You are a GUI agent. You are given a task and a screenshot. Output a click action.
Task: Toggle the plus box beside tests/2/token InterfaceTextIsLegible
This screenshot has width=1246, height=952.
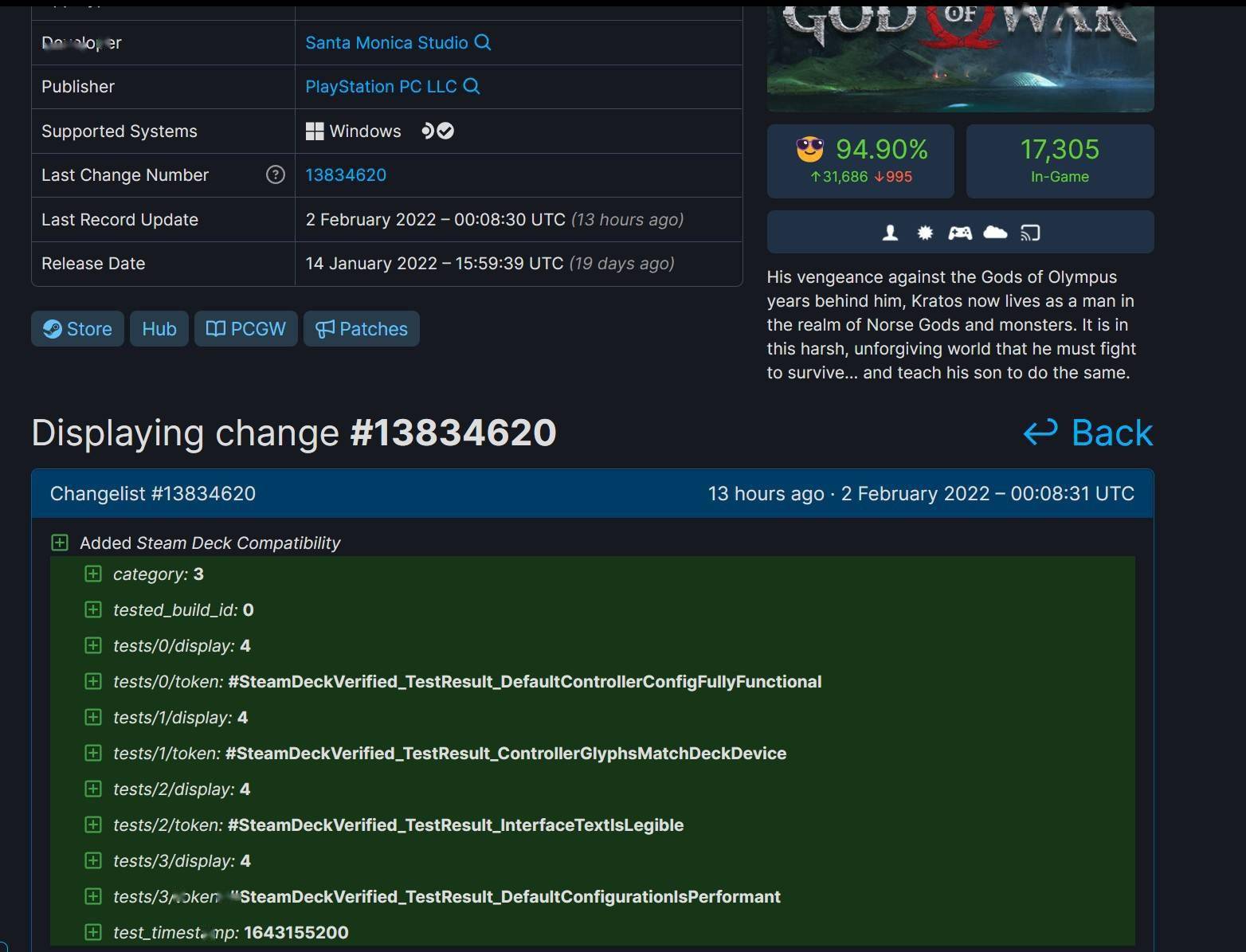(x=93, y=825)
